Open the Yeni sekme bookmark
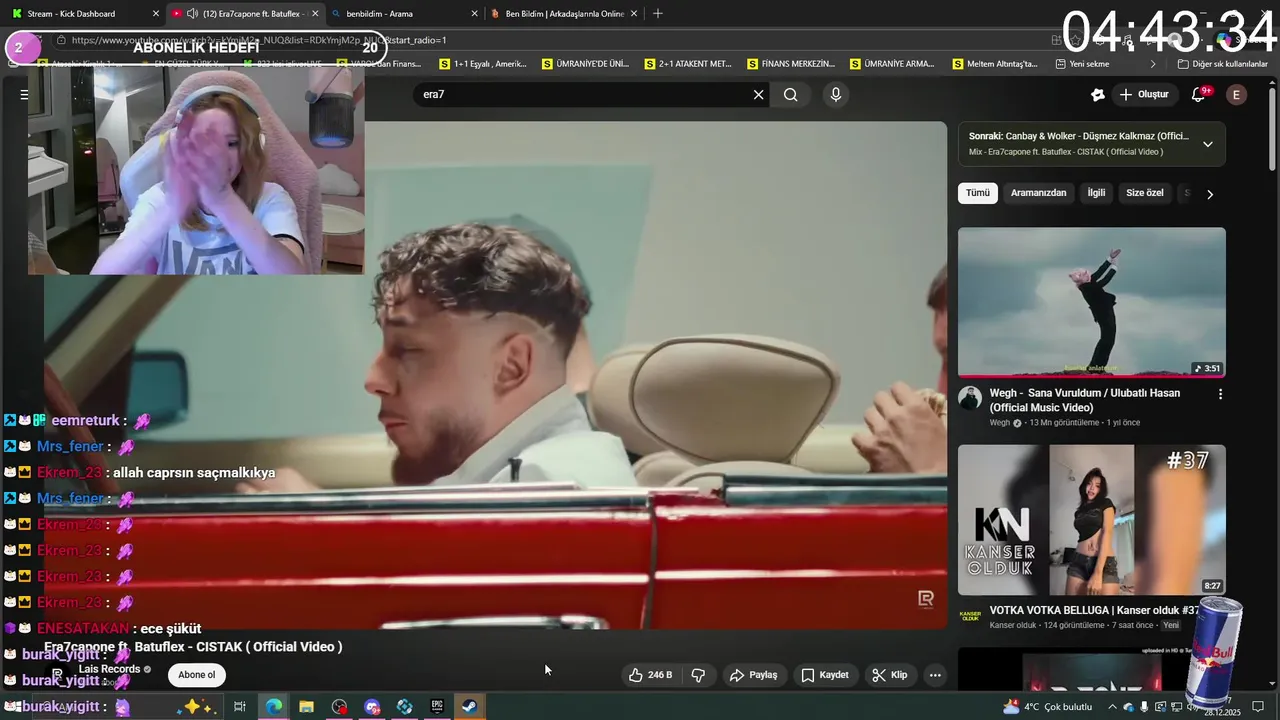This screenshot has width=1280, height=720. [1082, 64]
